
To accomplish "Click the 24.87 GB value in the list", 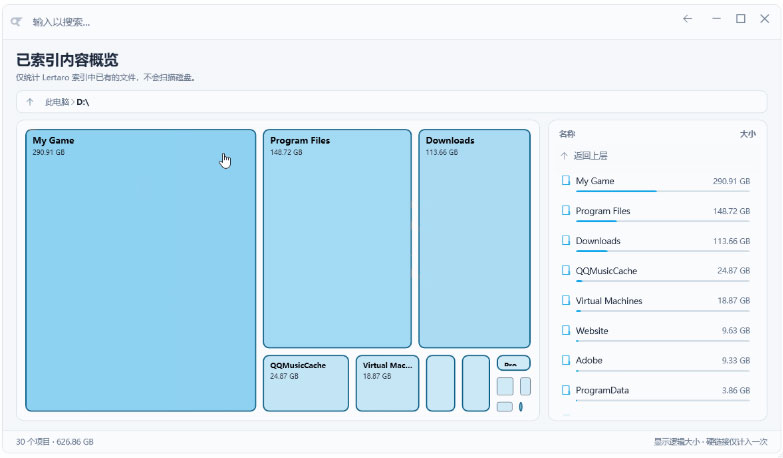I will click(x=734, y=270).
